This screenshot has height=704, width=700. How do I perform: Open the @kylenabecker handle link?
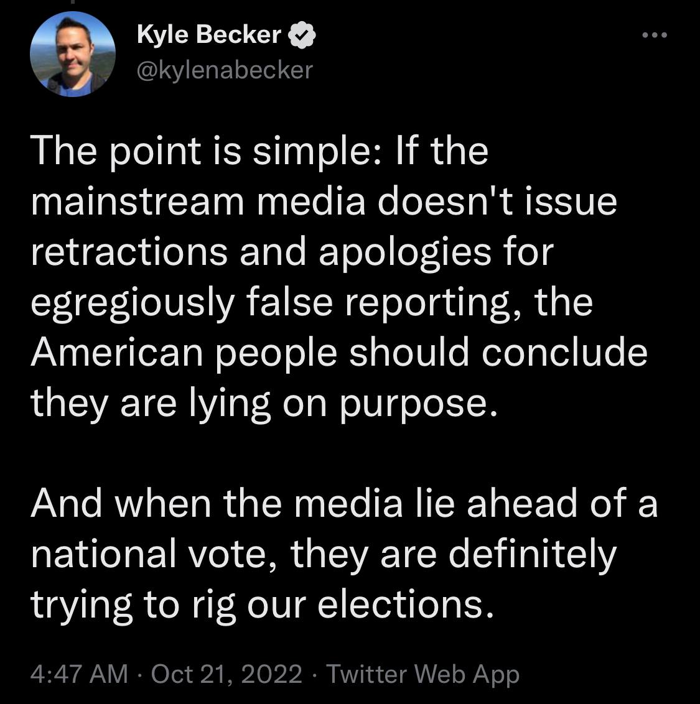(x=224, y=69)
